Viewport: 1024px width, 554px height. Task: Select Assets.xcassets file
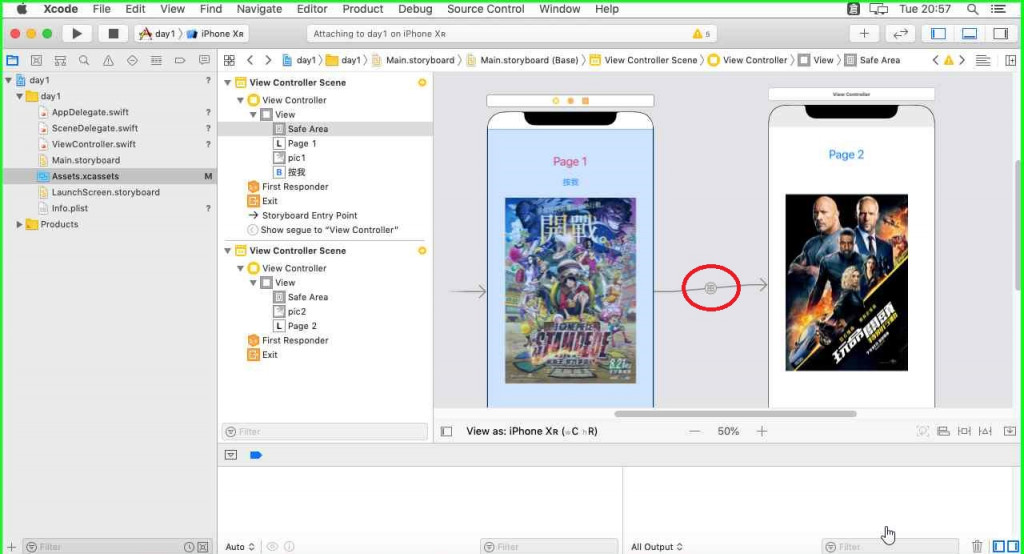(86, 176)
